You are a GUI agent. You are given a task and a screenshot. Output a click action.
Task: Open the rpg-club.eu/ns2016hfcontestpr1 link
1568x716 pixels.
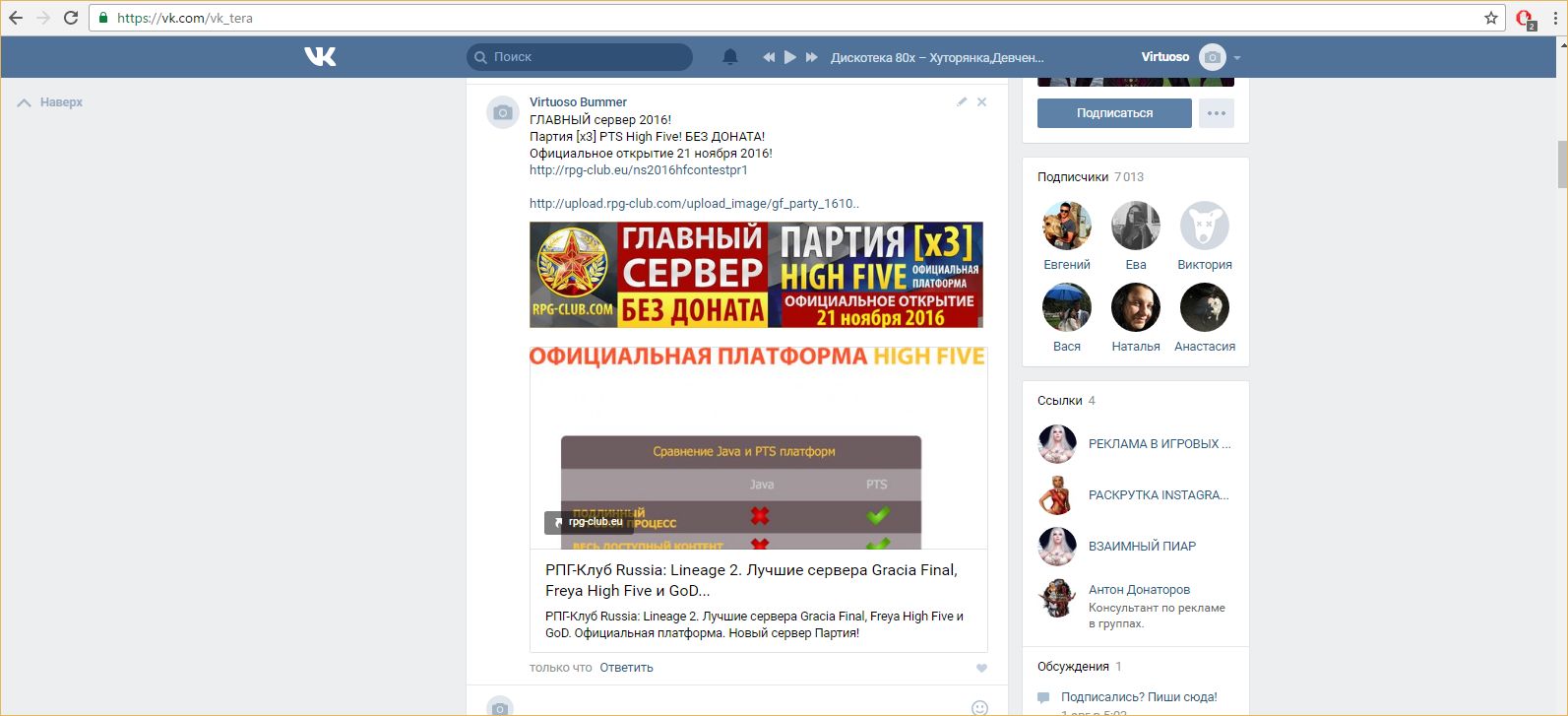638,170
